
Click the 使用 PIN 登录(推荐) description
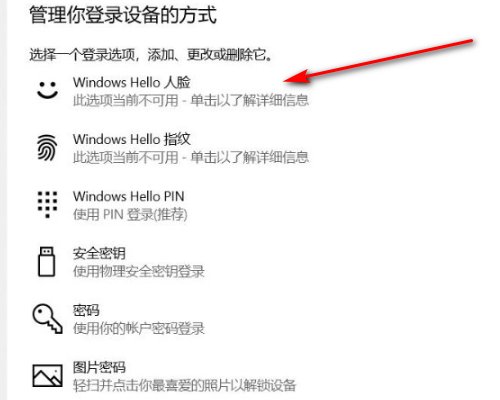coord(130,214)
